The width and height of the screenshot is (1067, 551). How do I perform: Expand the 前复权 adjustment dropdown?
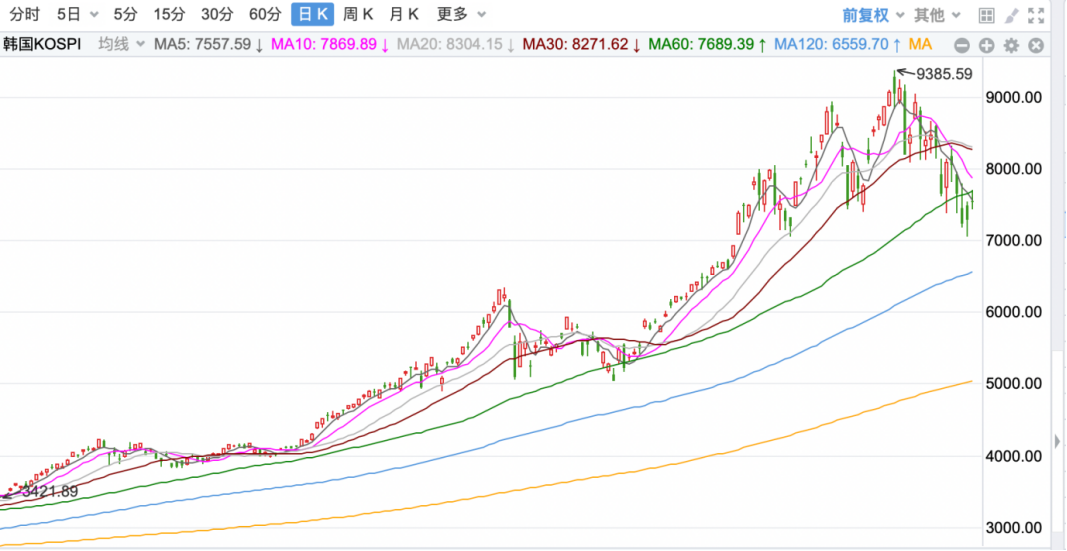point(874,14)
